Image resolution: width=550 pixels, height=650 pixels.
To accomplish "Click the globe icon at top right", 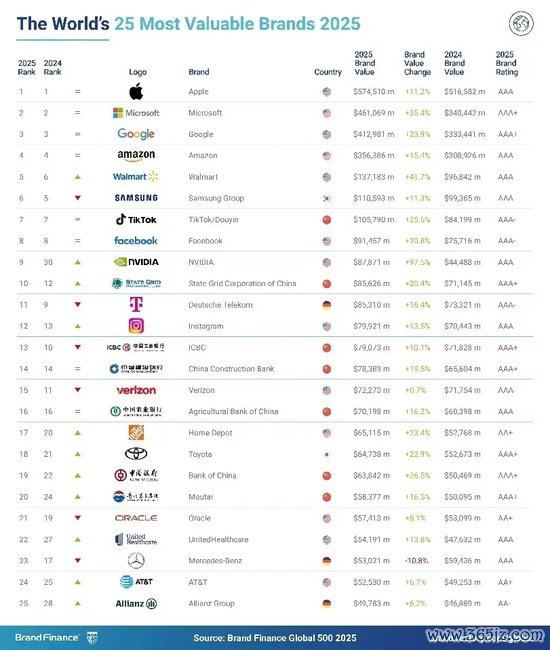I will pyautogui.click(x=521, y=24).
